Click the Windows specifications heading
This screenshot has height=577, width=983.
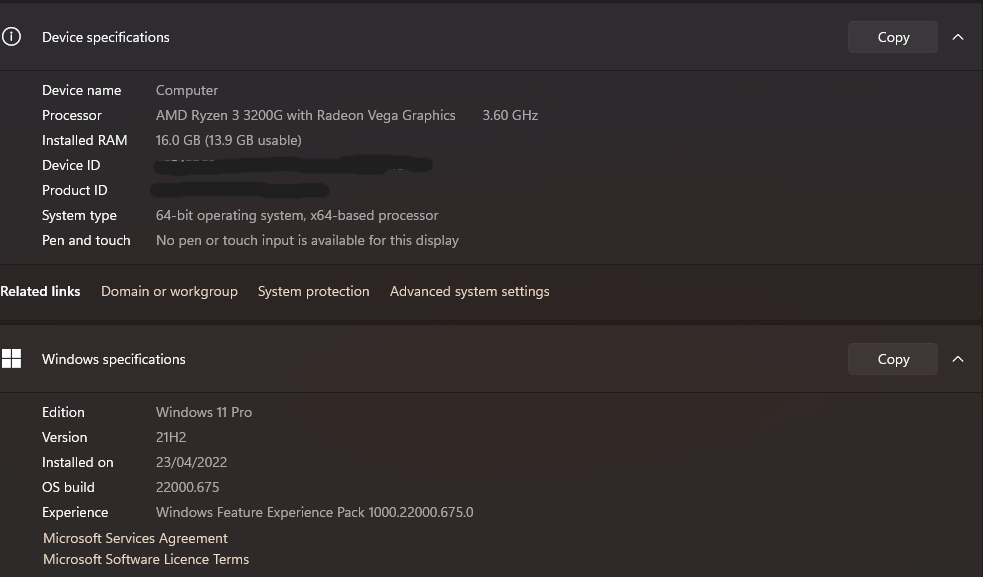click(114, 359)
